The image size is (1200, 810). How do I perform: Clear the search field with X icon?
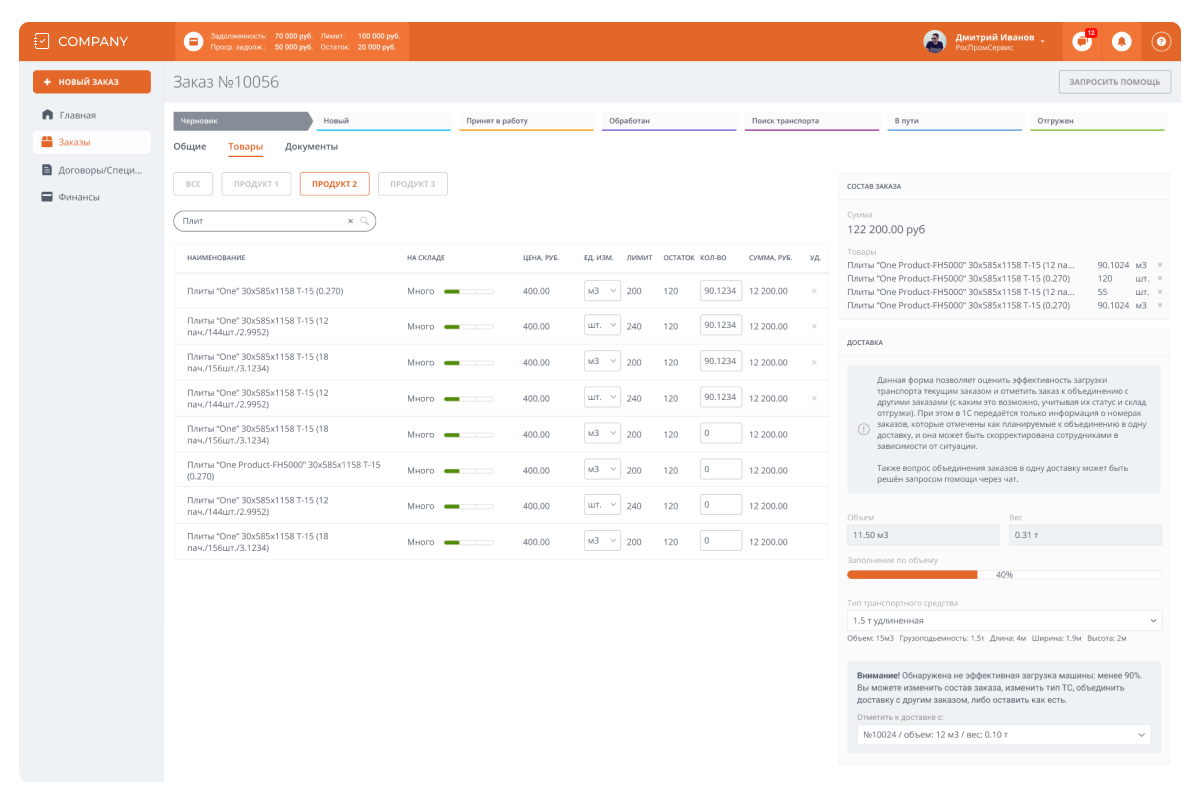[350, 221]
